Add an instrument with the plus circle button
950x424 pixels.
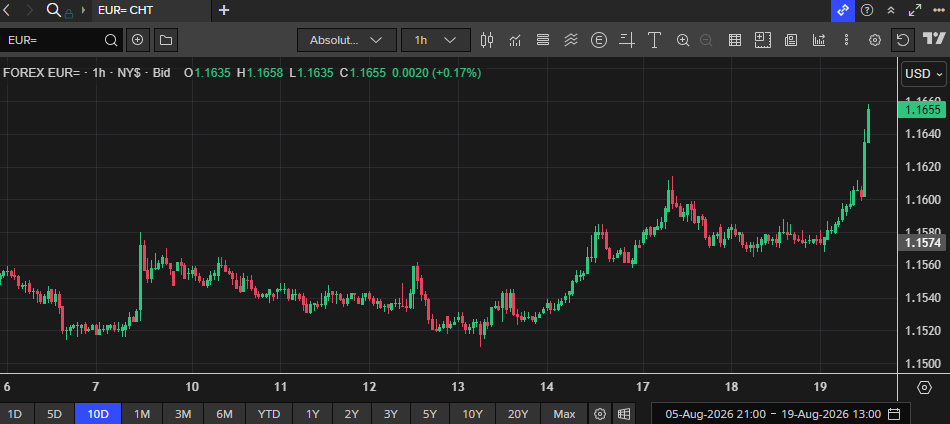tap(138, 40)
